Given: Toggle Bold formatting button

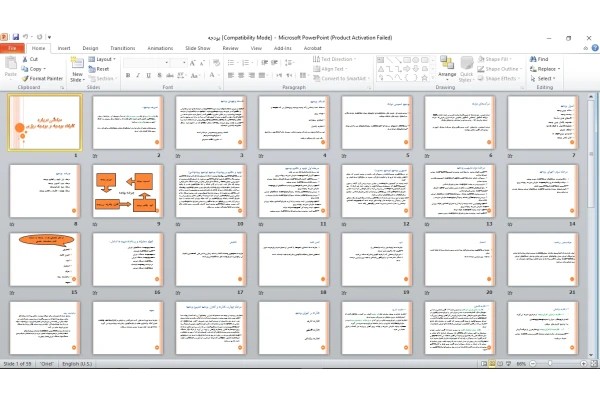Looking at the screenshot, I should tap(128, 75).
